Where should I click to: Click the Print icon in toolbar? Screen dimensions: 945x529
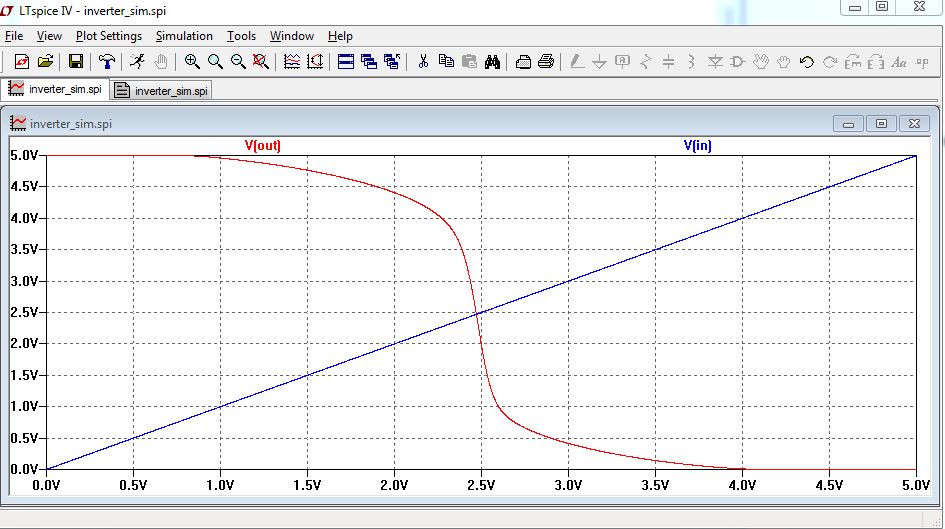pyautogui.click(x=546, y=62)
